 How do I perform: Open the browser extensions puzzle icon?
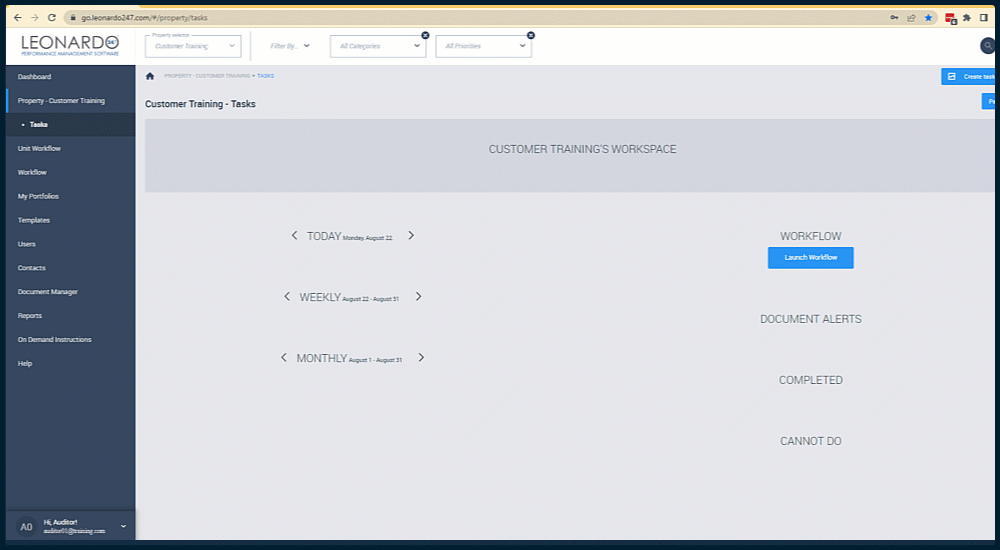(x=967, y=18)
